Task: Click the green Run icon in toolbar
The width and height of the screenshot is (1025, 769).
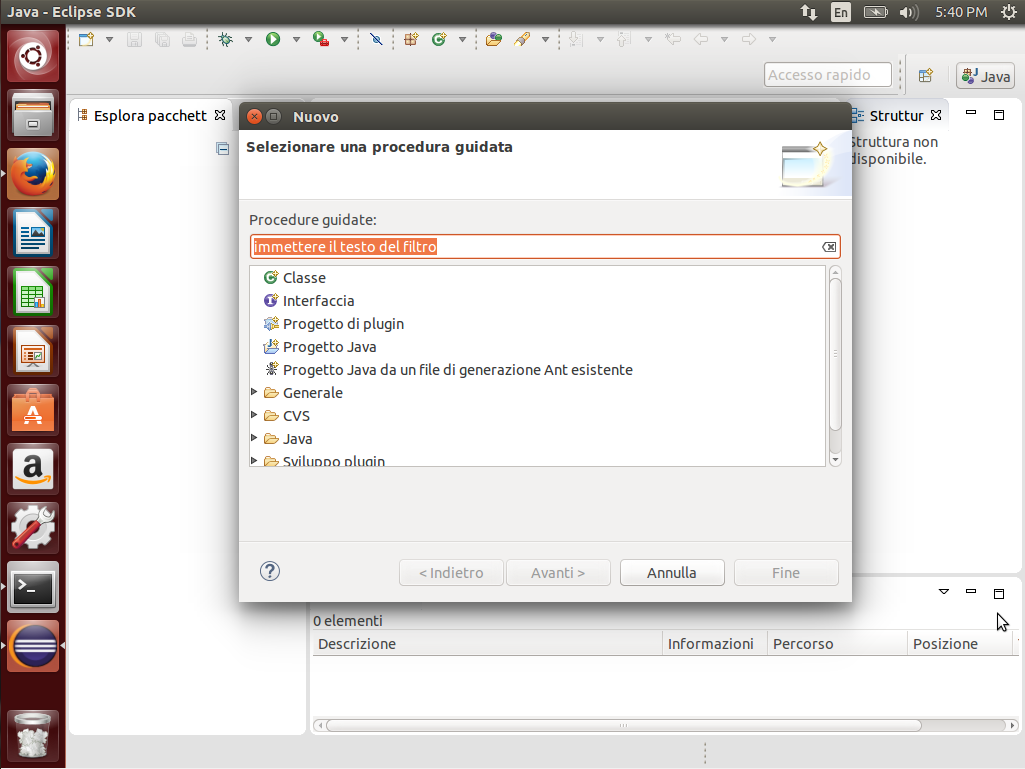Action: [273, 40]
